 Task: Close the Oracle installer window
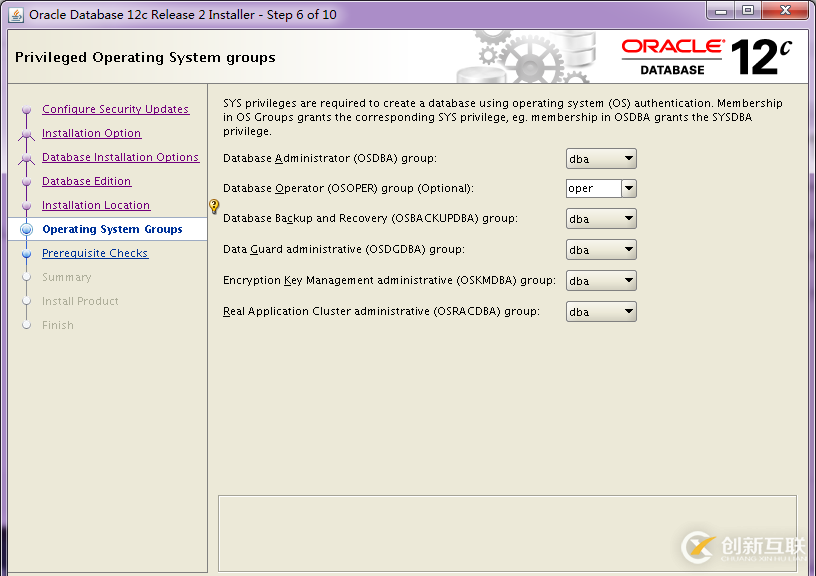pos(785,11)
